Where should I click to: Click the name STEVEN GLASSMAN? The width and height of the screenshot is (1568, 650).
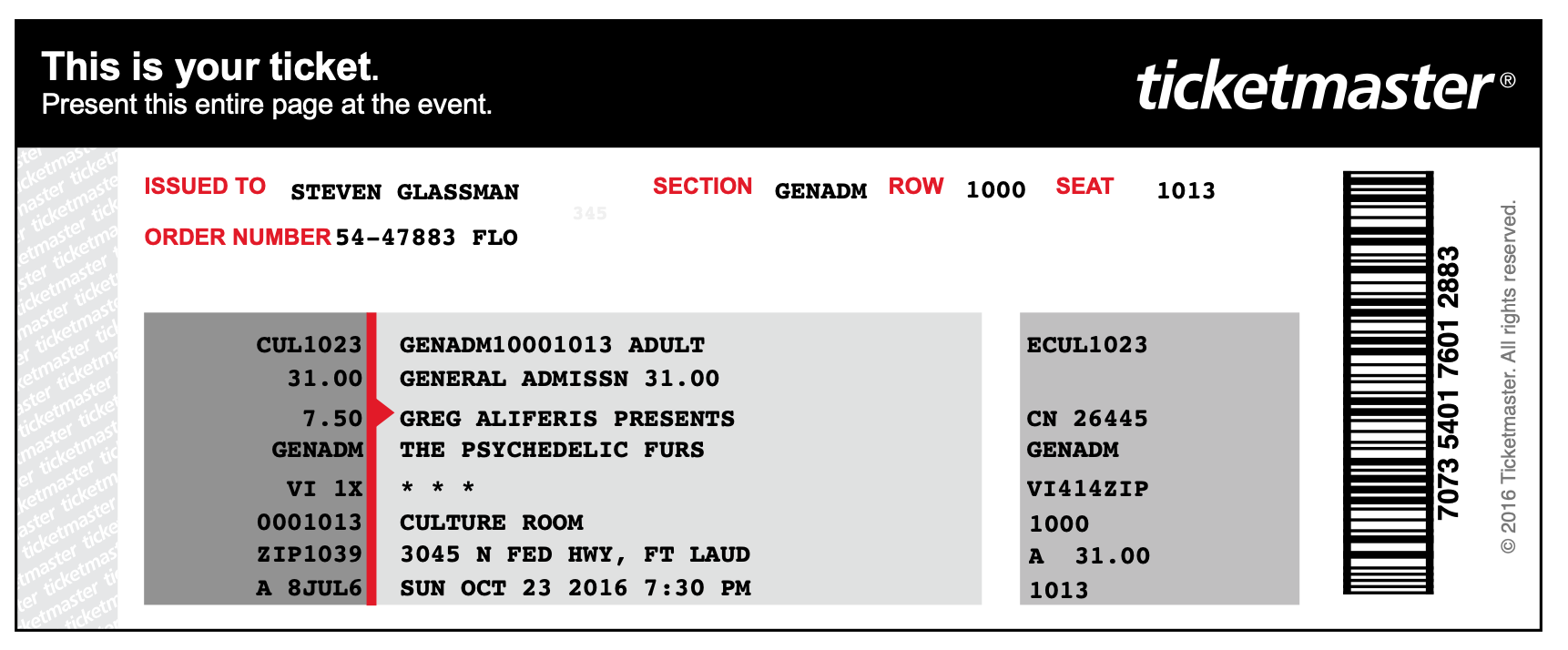pyautogui.click(x=404, y=192)
